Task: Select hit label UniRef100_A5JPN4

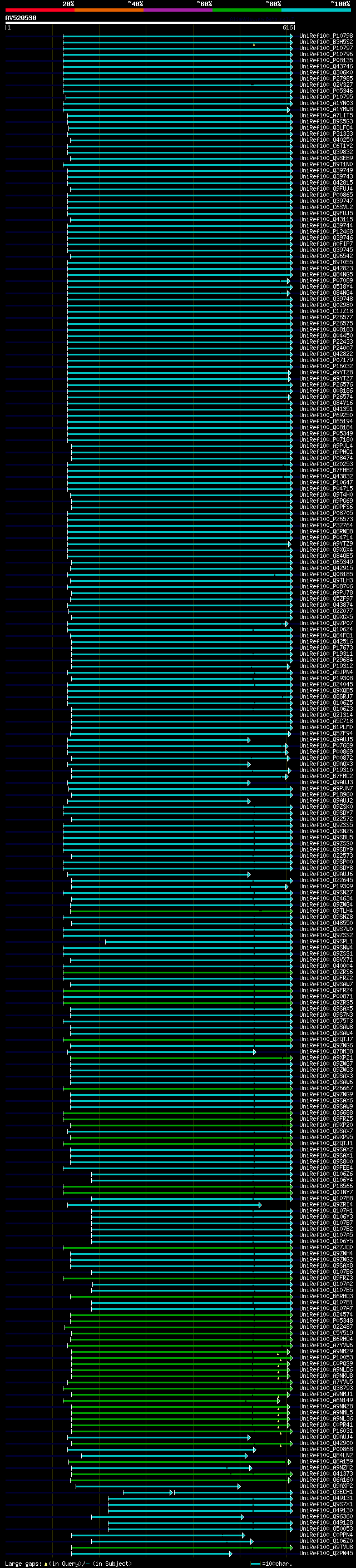Action: (325, 672)
